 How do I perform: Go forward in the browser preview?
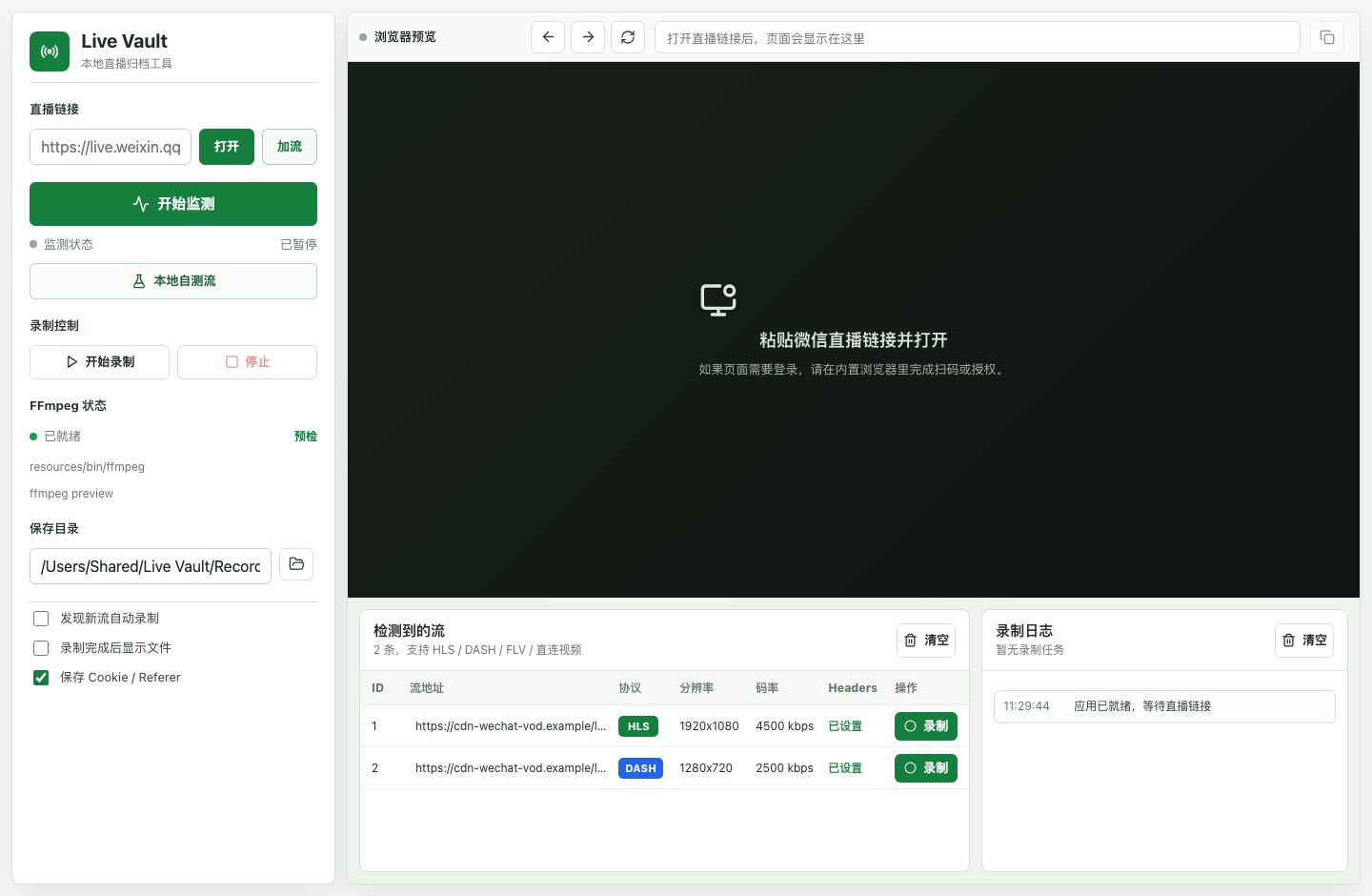click(x=588, y=37)
